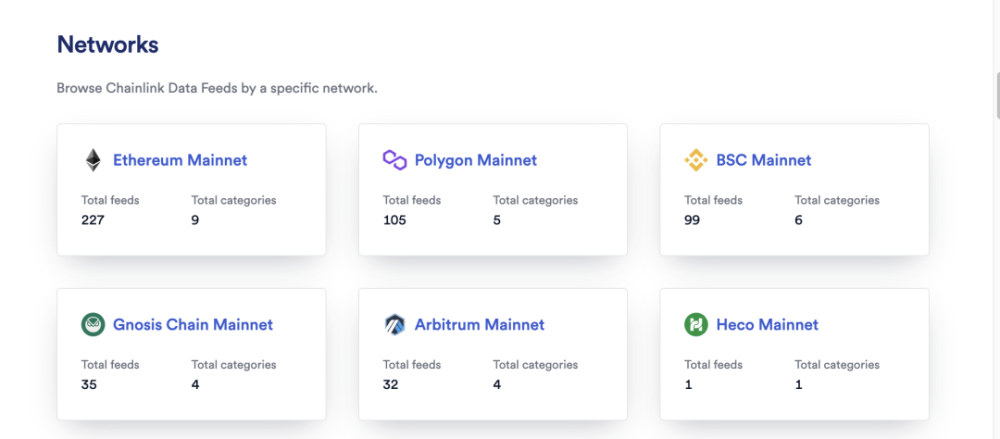Viewport: 1000px width, 439px height.
Task: Click the Gnosis Chain green icon
Action: tap(93, 325)
